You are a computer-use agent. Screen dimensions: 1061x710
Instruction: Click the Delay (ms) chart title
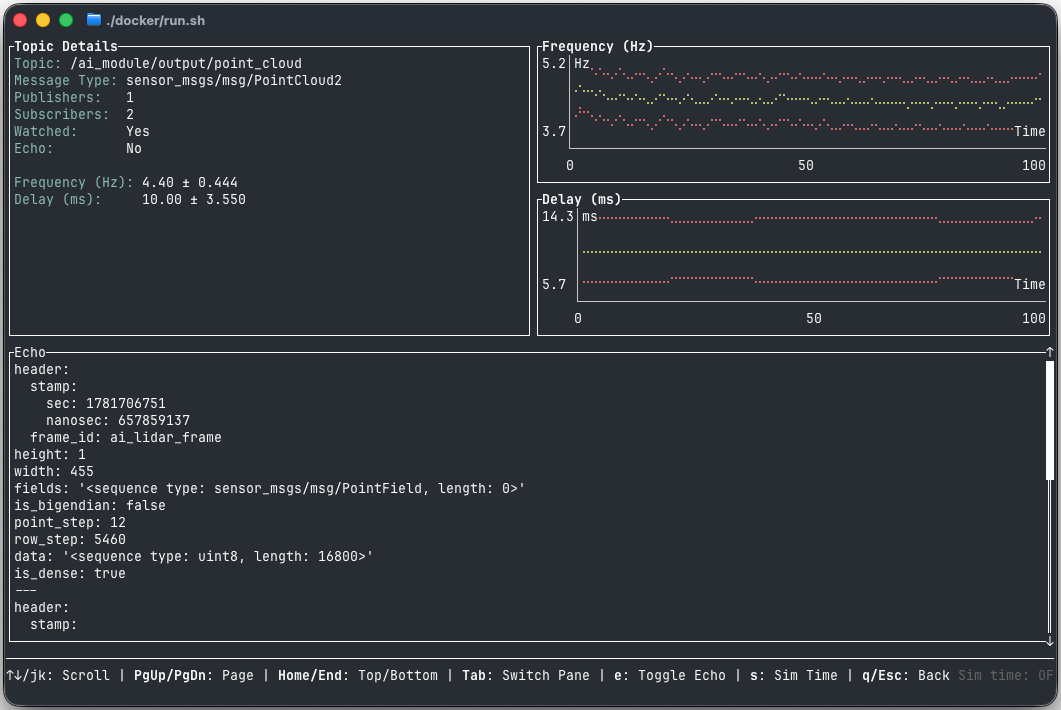point(581,199)
